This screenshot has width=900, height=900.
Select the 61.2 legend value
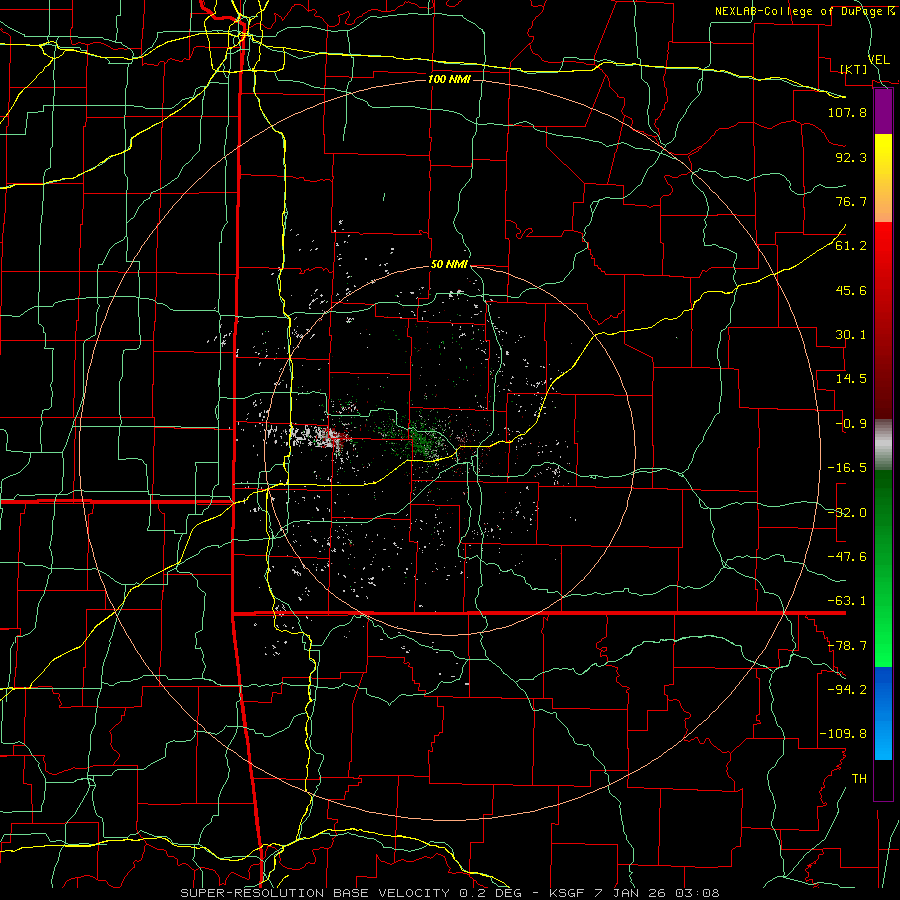click(x=851, y=246)
